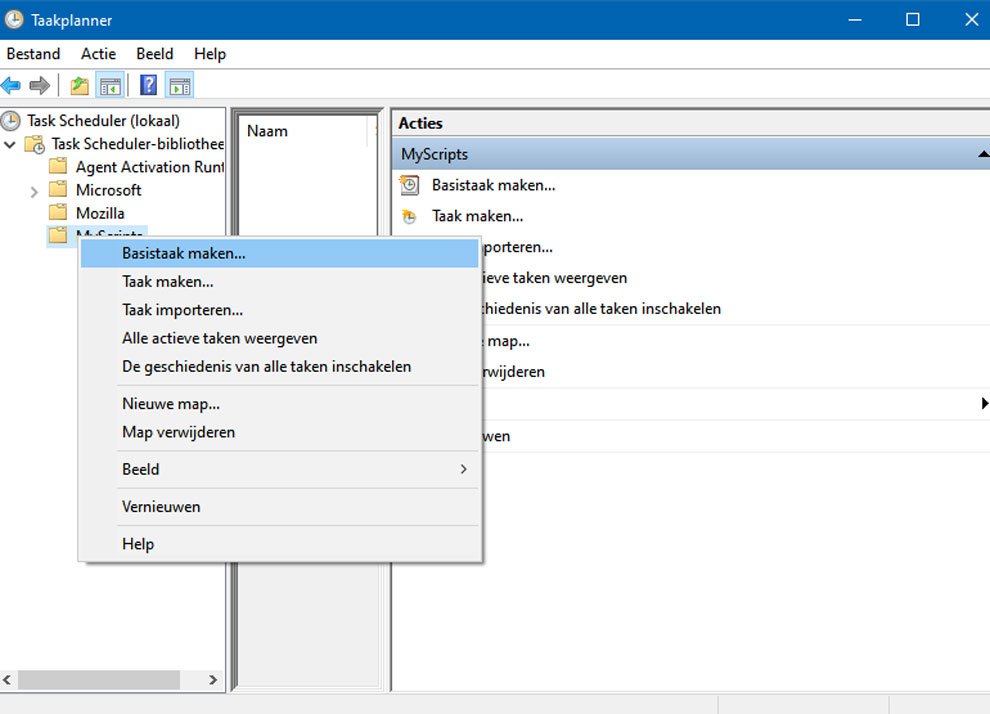Image resolution: width=990 pixels, height=714 pixels.
Task: Click the partially hidden importeren... action
Action: tap(518, 247)
